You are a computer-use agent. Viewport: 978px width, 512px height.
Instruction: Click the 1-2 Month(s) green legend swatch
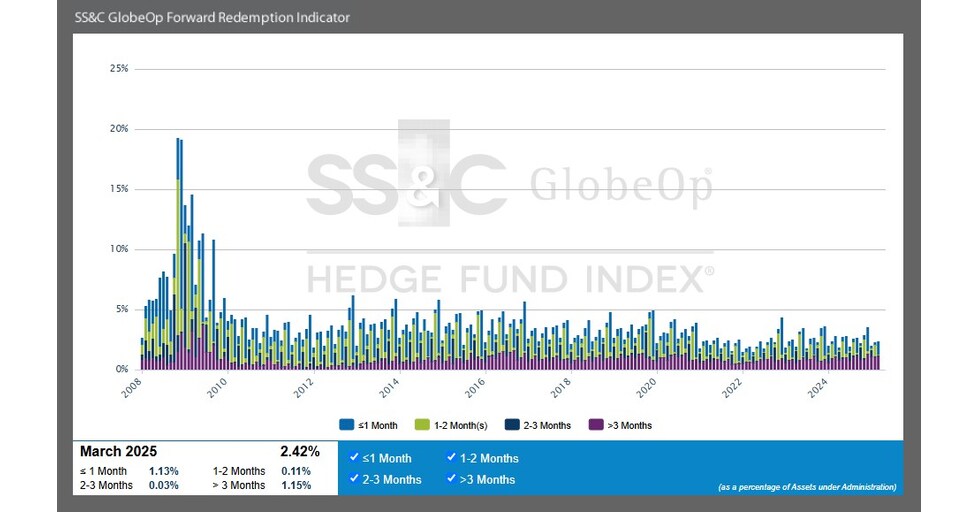click(422, 425)
